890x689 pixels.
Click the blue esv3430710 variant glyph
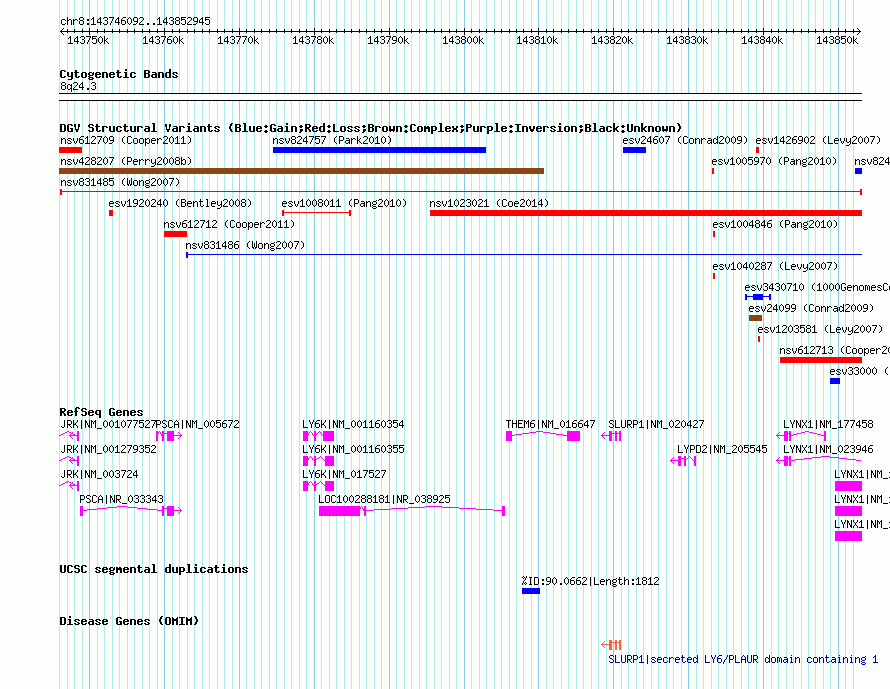click(758, 297)
